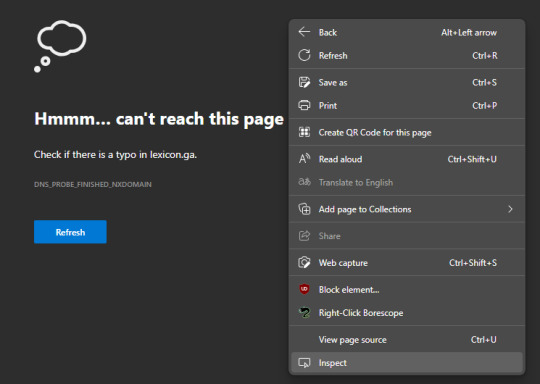
Task: Click the Print printer icon
Action: (x=304, y=105)
